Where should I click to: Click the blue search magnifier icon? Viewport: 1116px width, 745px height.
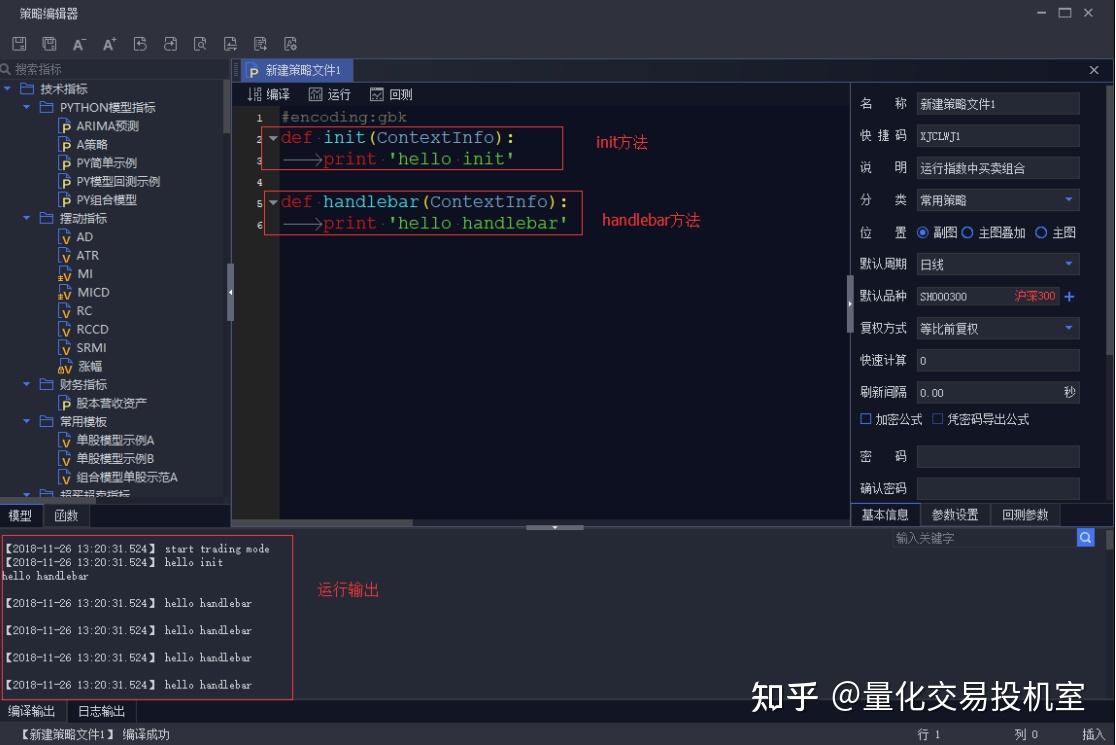click(x=1085, y=537)
